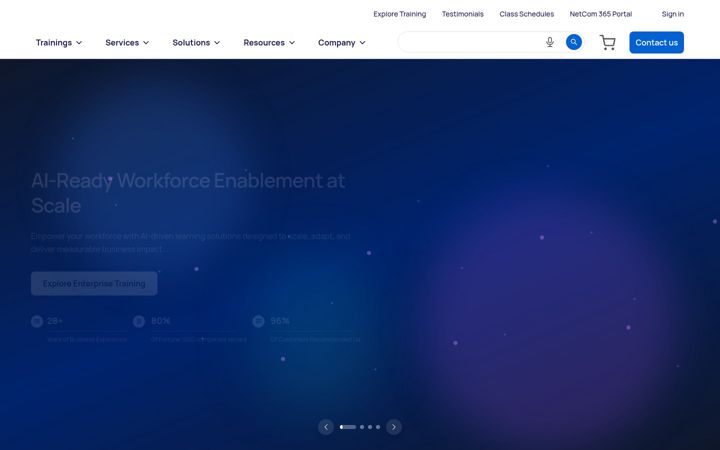Click the icon beside 28+ stat

37,321
